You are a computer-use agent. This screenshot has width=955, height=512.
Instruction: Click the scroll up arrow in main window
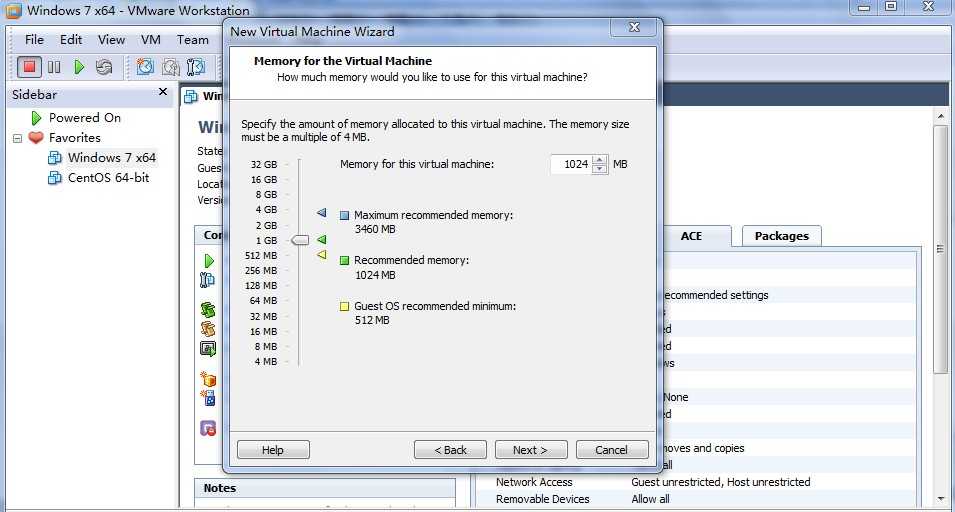coord(940,116)
